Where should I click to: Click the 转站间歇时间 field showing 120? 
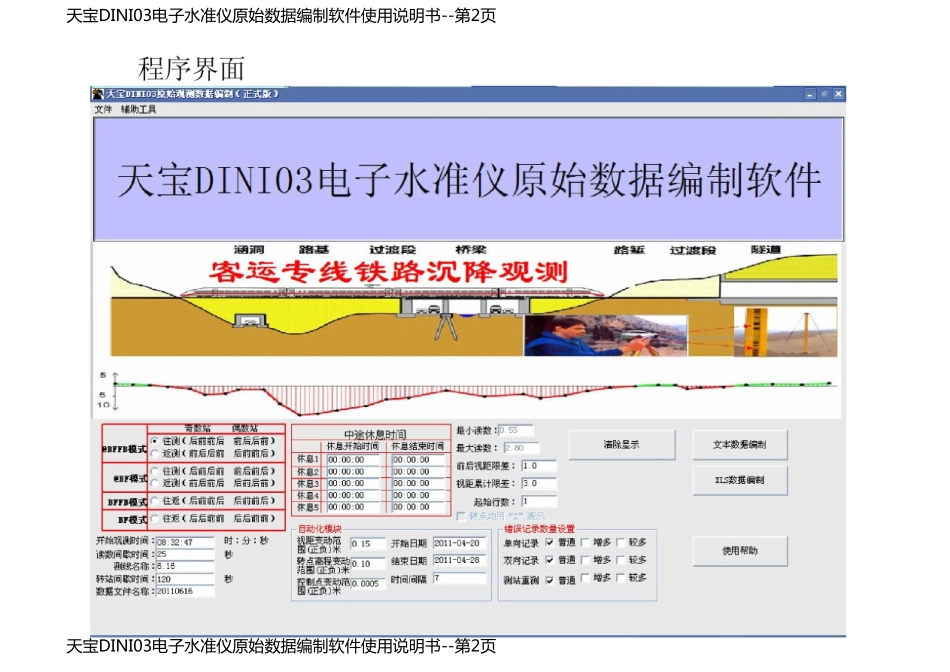click(x=185, y=579)
